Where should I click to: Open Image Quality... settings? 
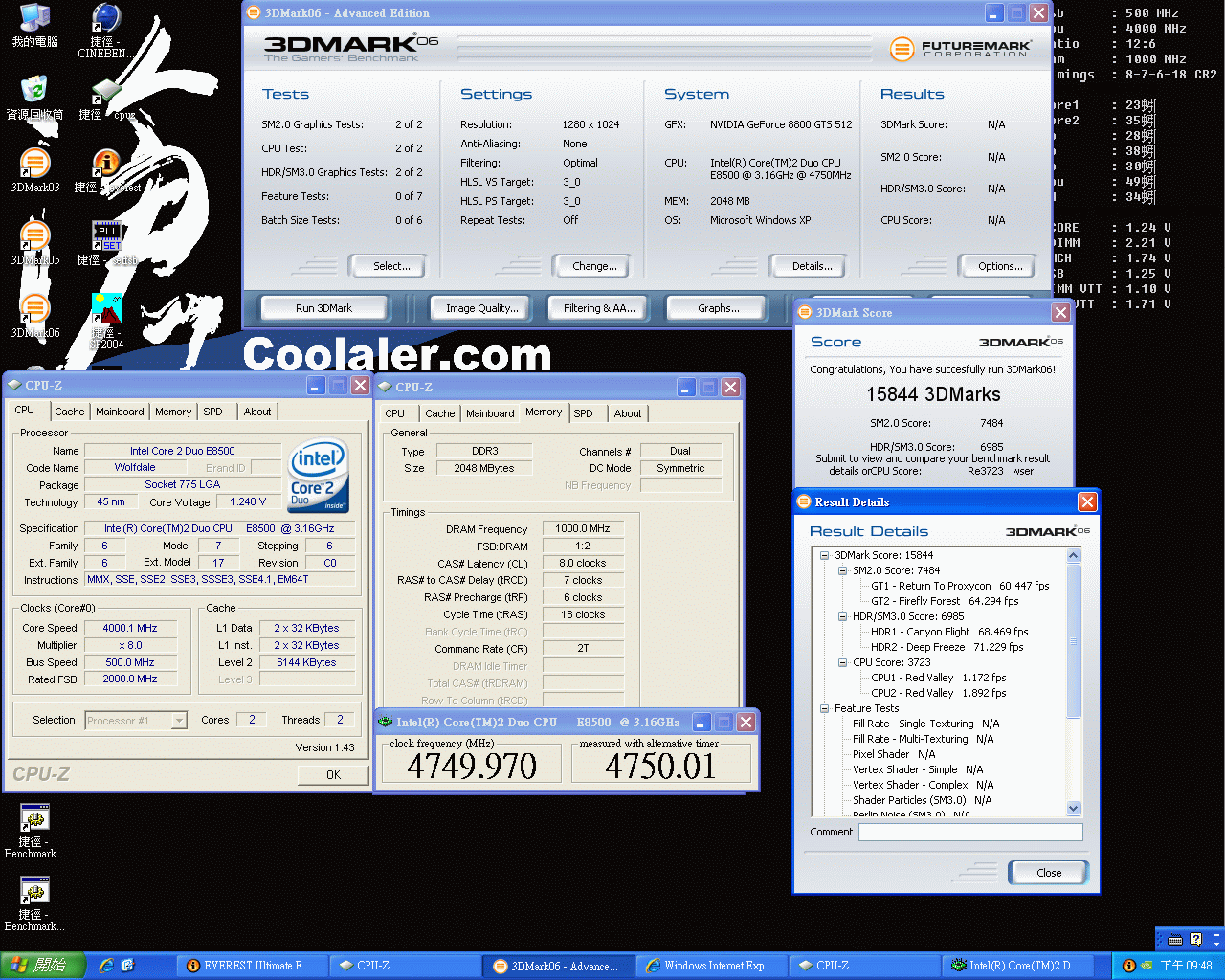pyautogui.click(x=481, y=308)
